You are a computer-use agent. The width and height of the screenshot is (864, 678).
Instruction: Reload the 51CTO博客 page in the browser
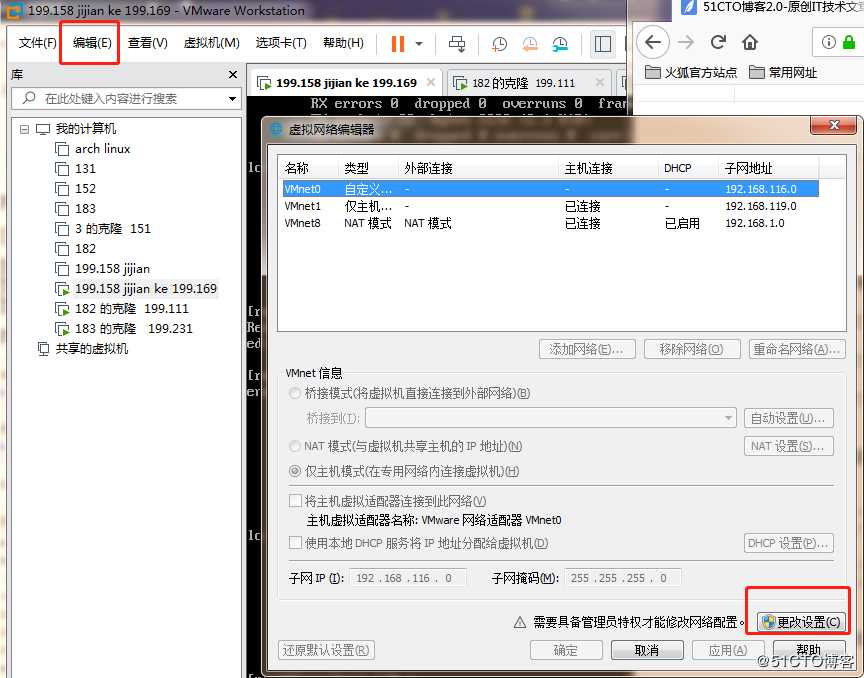click(718, 43)
